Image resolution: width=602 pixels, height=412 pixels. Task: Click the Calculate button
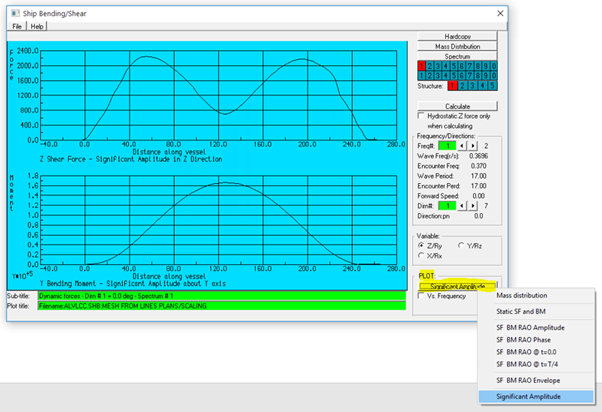coord(457,105)
